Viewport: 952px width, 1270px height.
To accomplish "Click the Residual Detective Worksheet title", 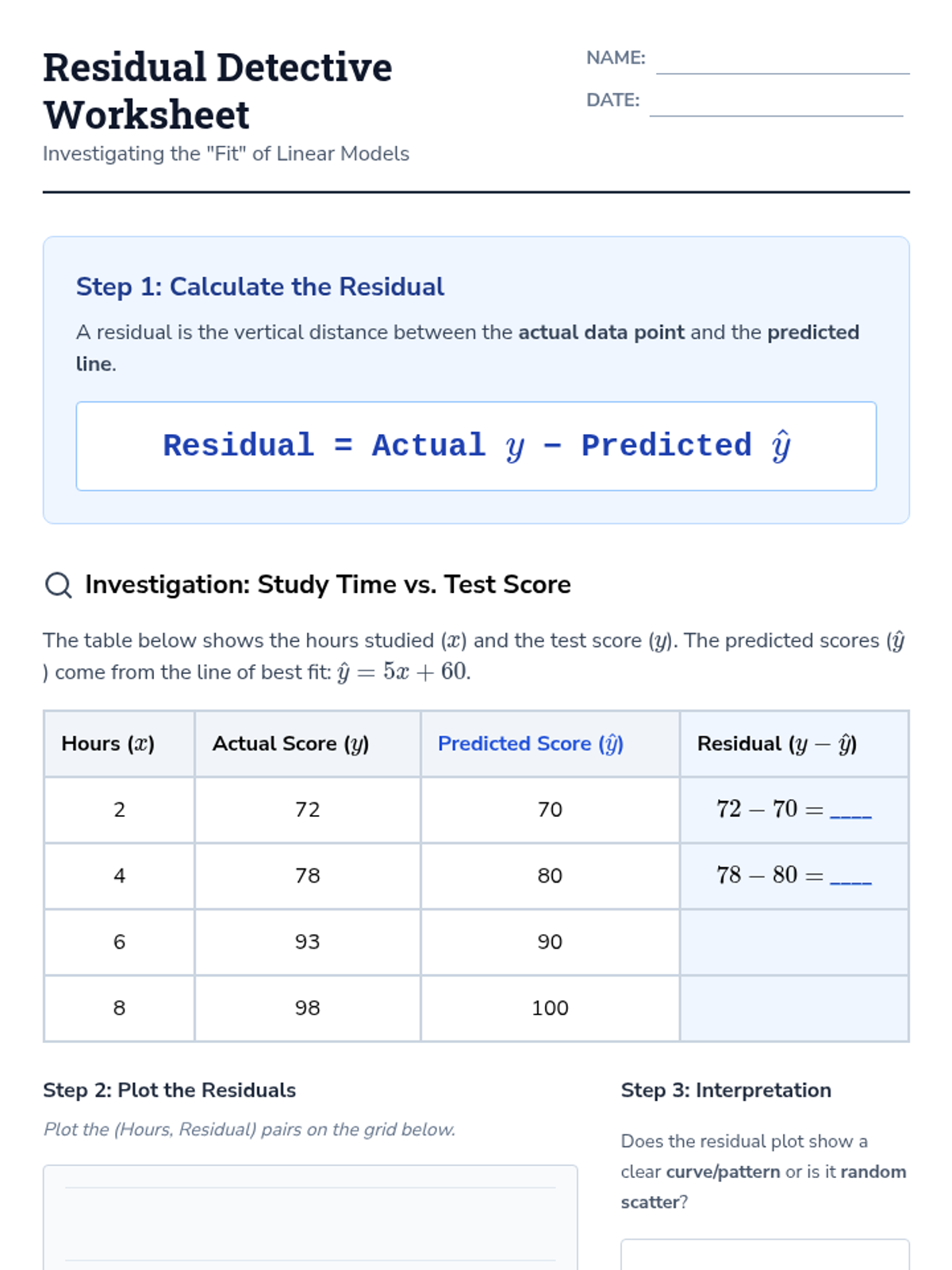I will point(217,90).
